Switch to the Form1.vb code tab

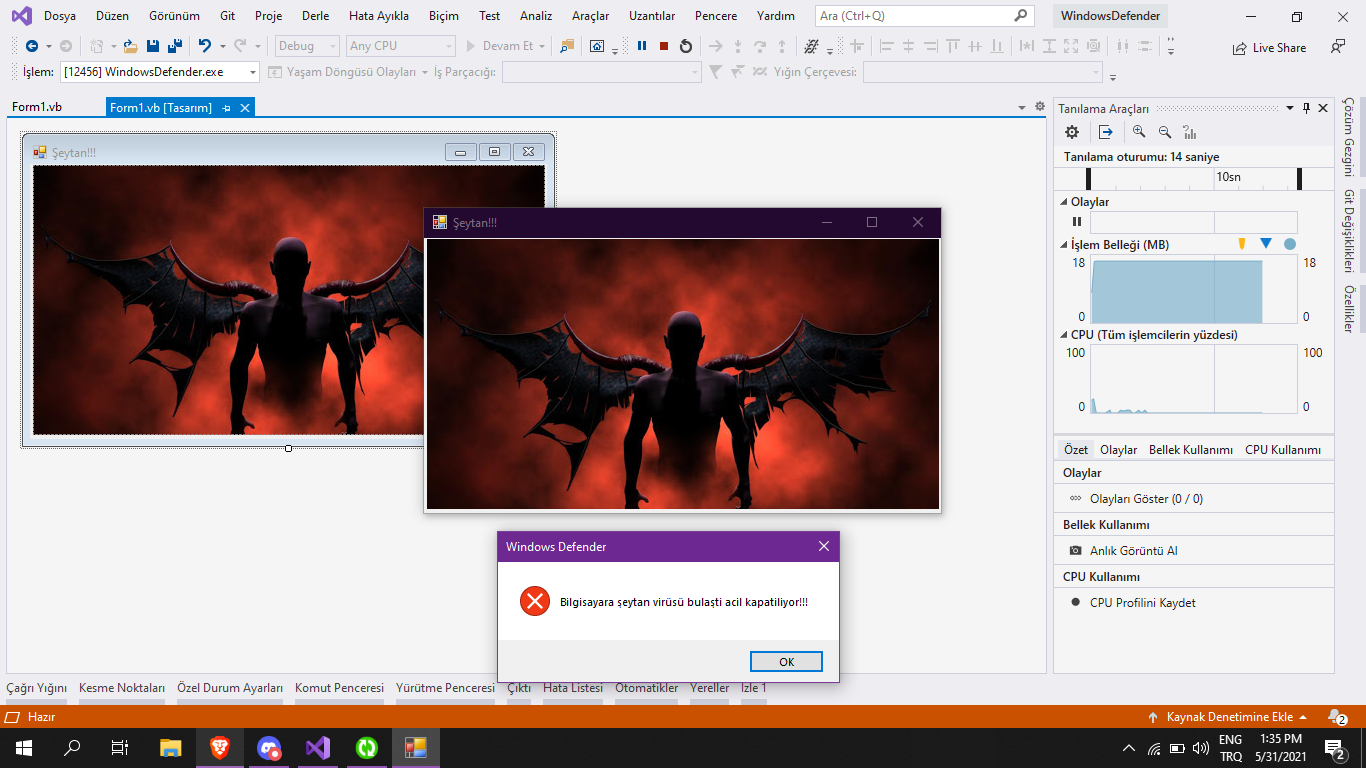tap(37, 107)
